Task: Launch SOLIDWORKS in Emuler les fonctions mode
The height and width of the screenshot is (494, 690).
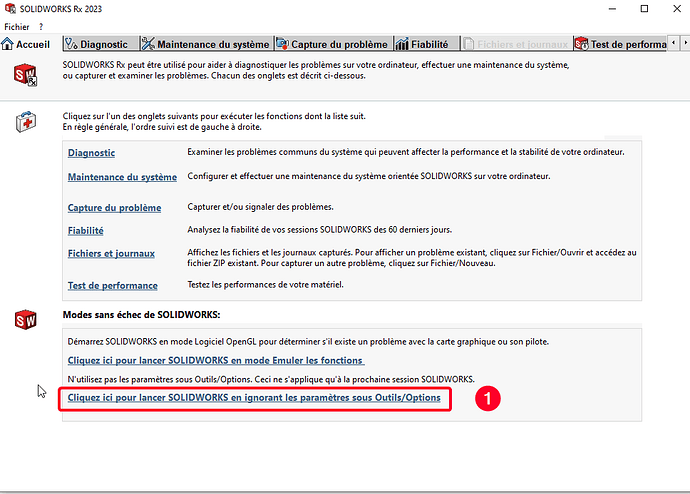Action: [215, 360]
